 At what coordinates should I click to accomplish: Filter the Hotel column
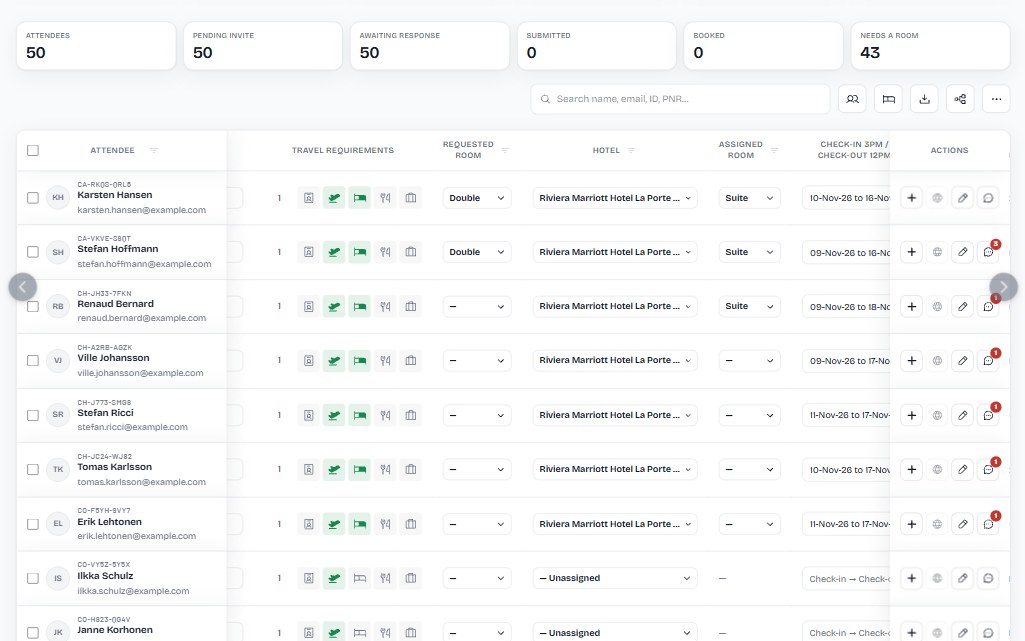tap(631, 150)
